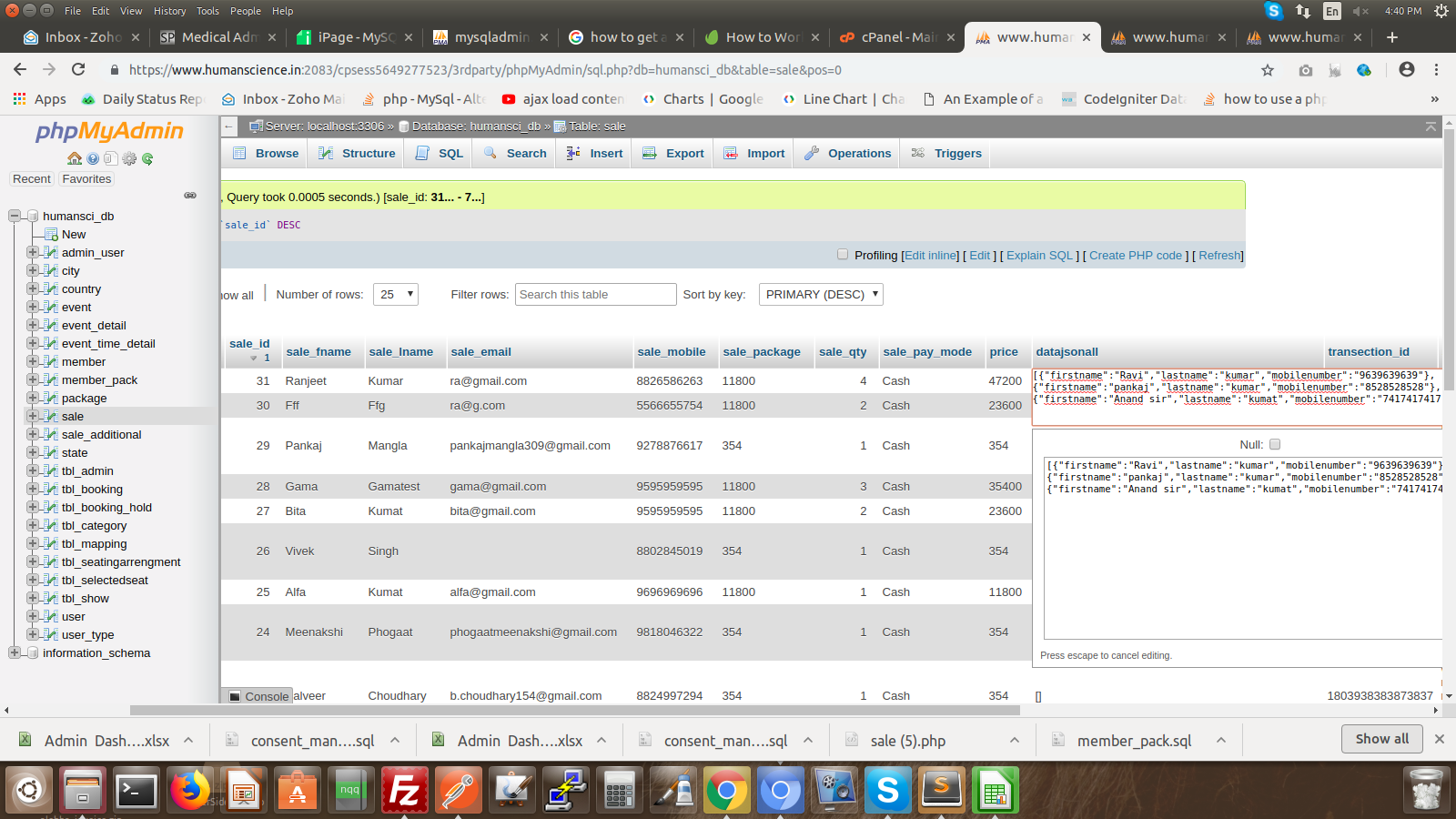Open the Number of rows dropdown
Viewport: 1456px width, 819px height.
tap(396, 294)
